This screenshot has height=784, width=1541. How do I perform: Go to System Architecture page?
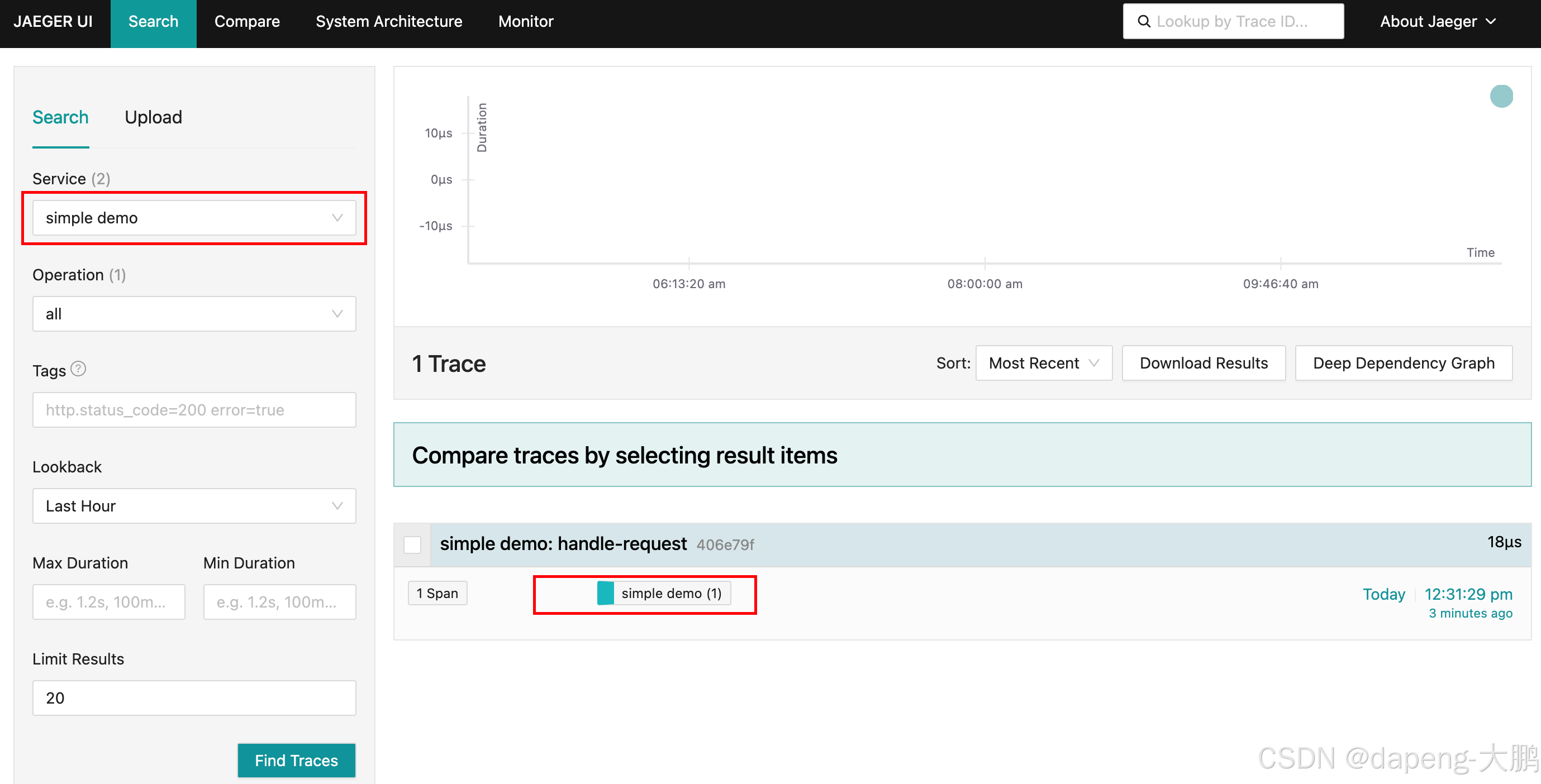click(x=389, y=22)
